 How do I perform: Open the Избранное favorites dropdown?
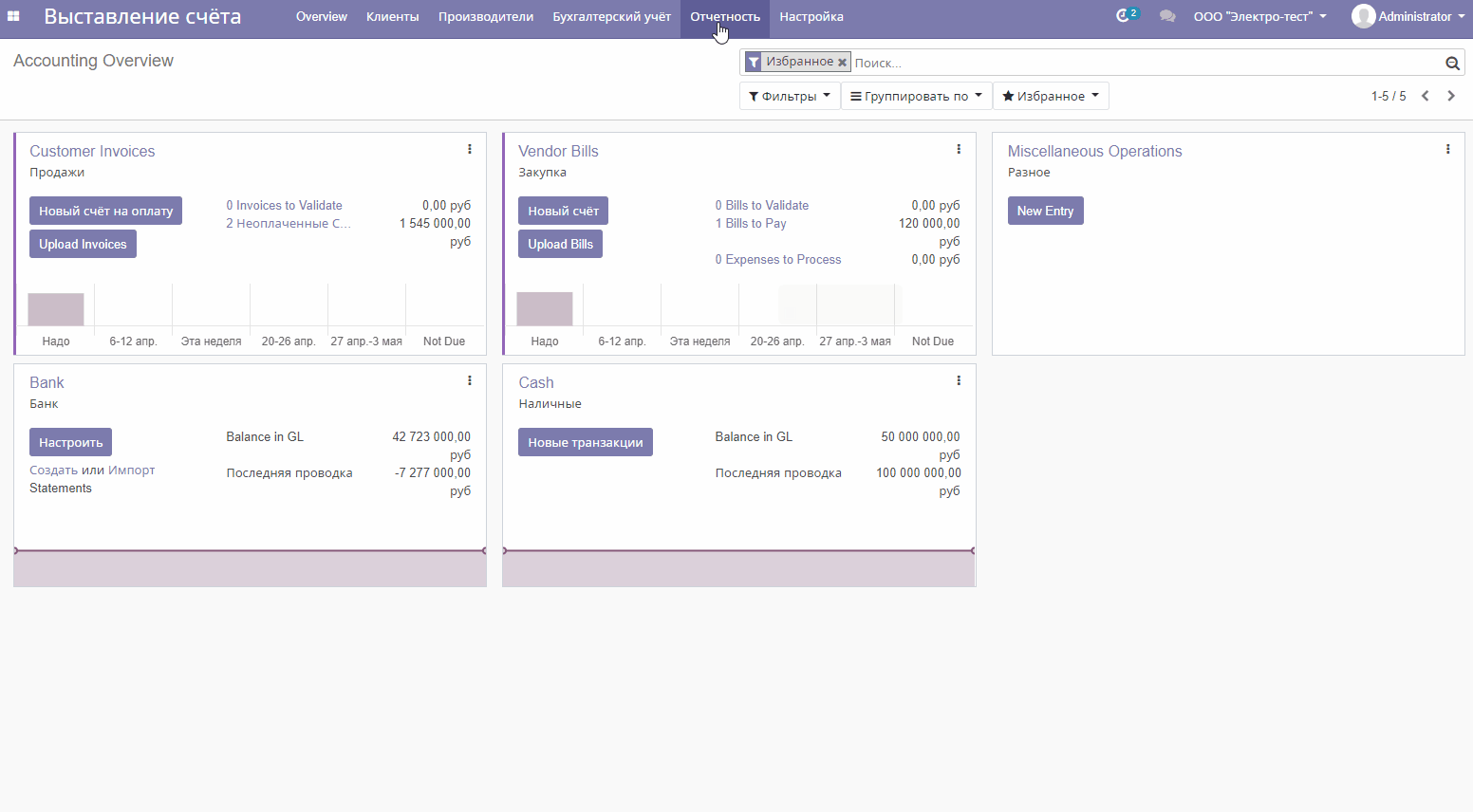tap(1050, 96)
